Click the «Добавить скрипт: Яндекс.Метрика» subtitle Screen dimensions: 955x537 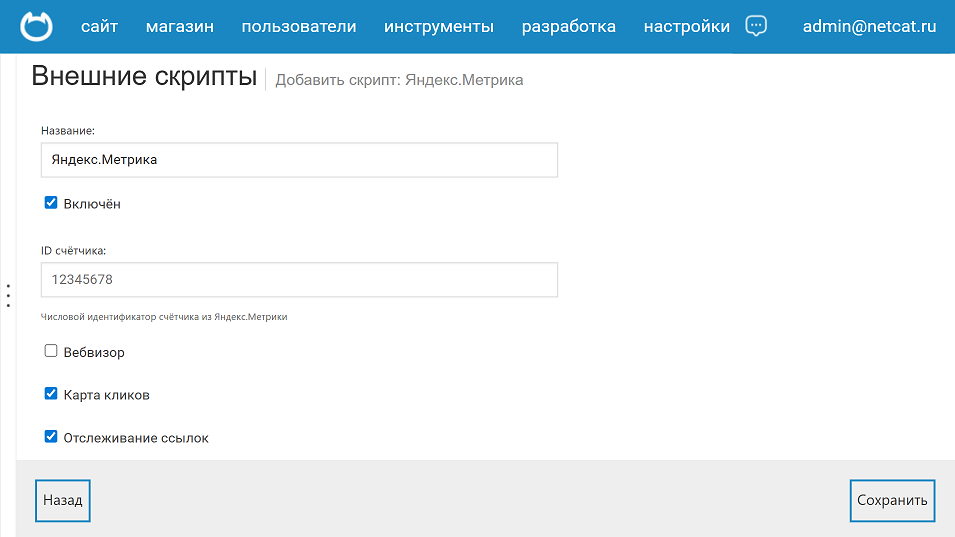click(399, 80)
